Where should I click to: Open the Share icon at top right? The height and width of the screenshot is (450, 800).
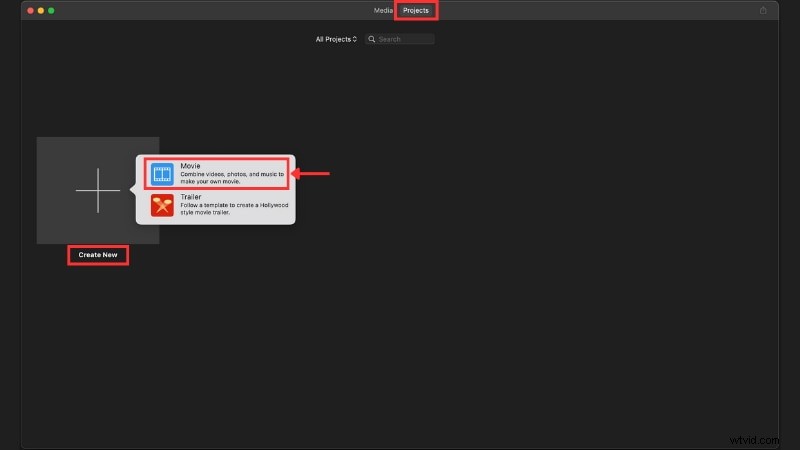point(763,10)
